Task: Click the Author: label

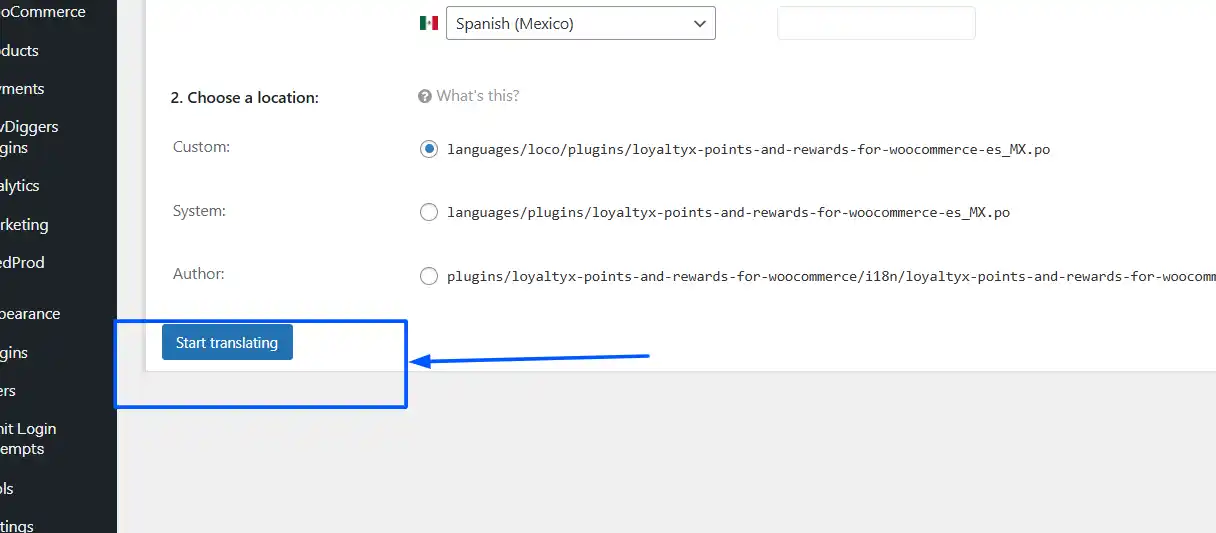Action: point(199,273)
